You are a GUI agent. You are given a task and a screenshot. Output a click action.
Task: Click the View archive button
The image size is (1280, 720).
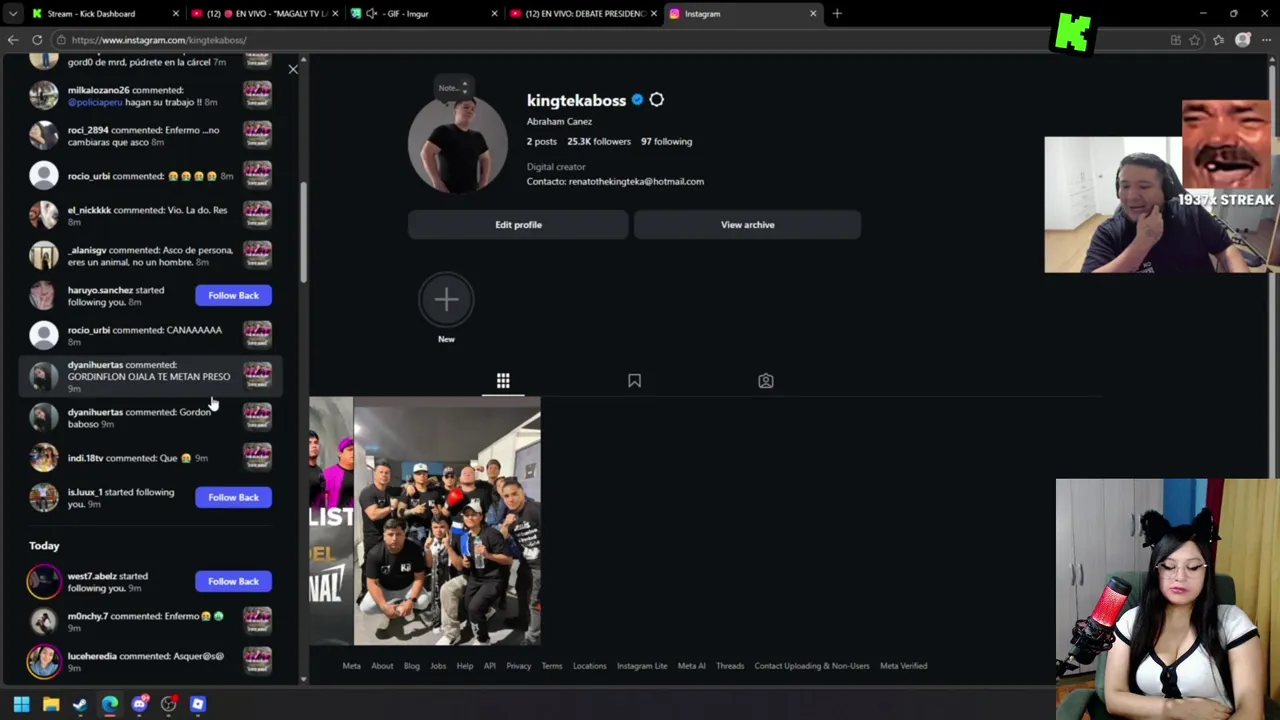point(747,225)
